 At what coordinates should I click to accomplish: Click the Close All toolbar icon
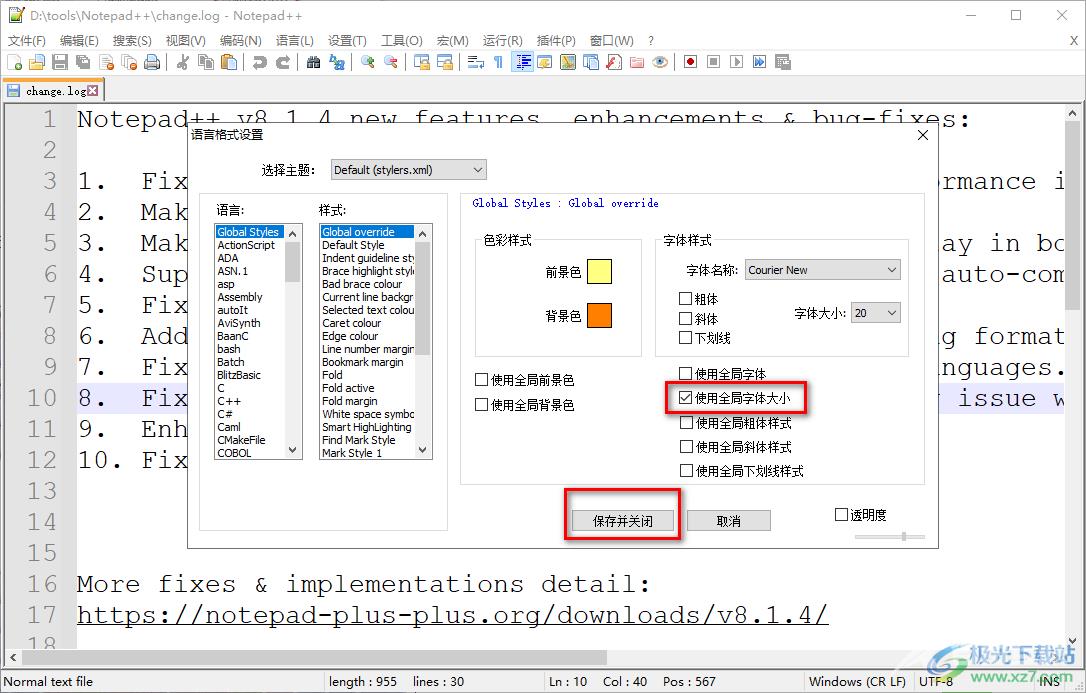click(x=129, y=62)
